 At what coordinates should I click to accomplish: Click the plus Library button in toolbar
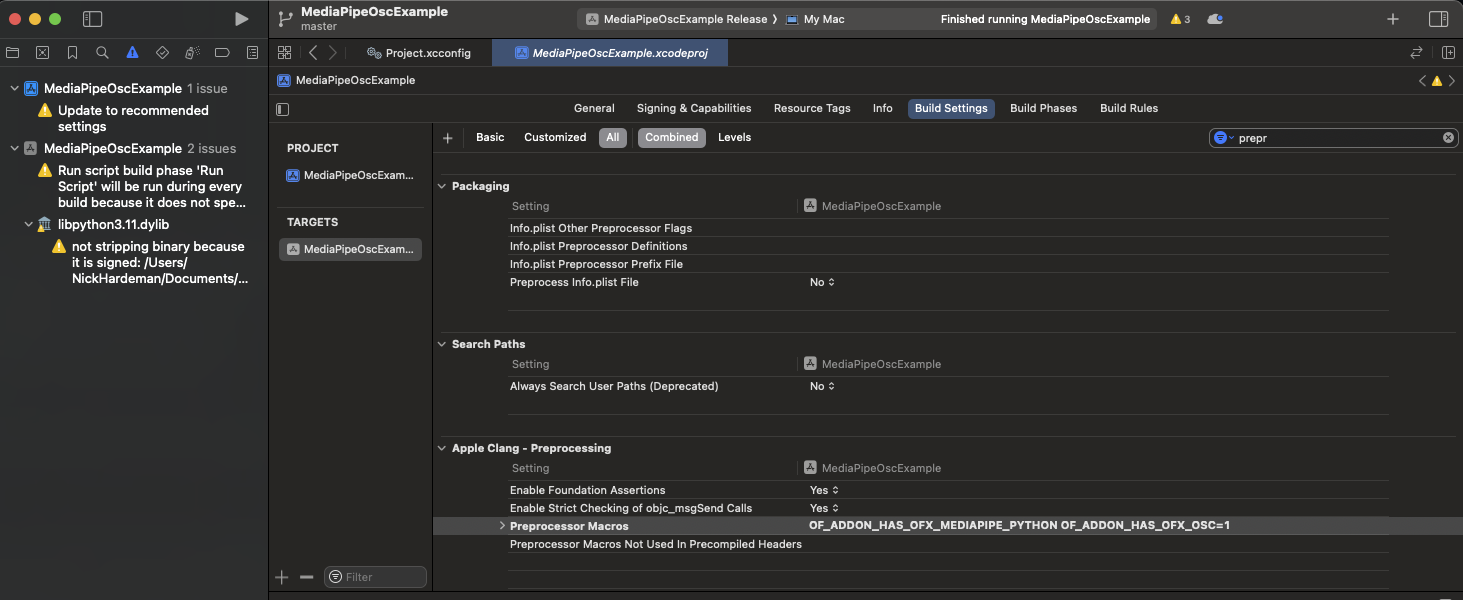(x=1393, y=19)
